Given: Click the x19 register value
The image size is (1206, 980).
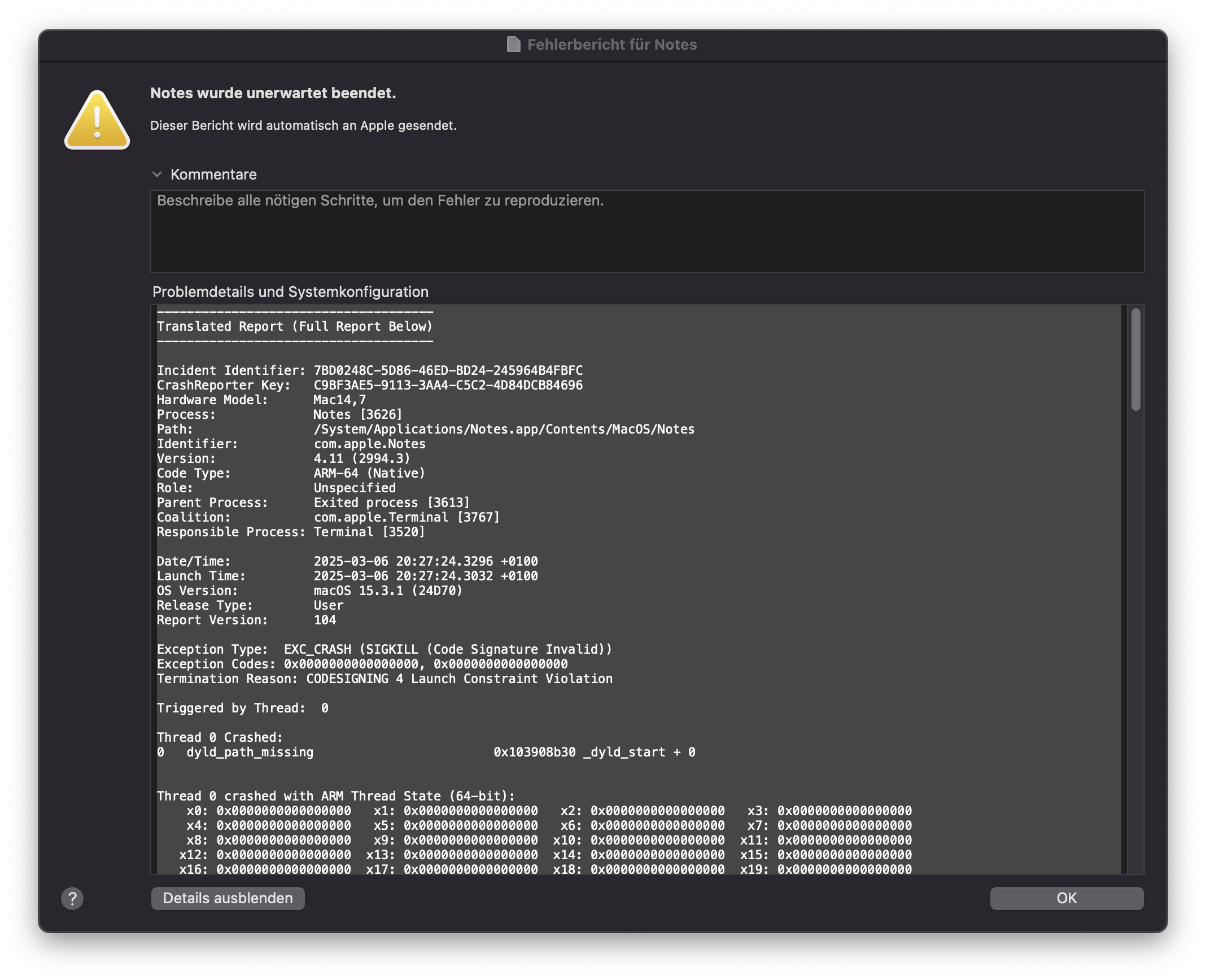Looking at the screenshot, I should coord(845,869).
